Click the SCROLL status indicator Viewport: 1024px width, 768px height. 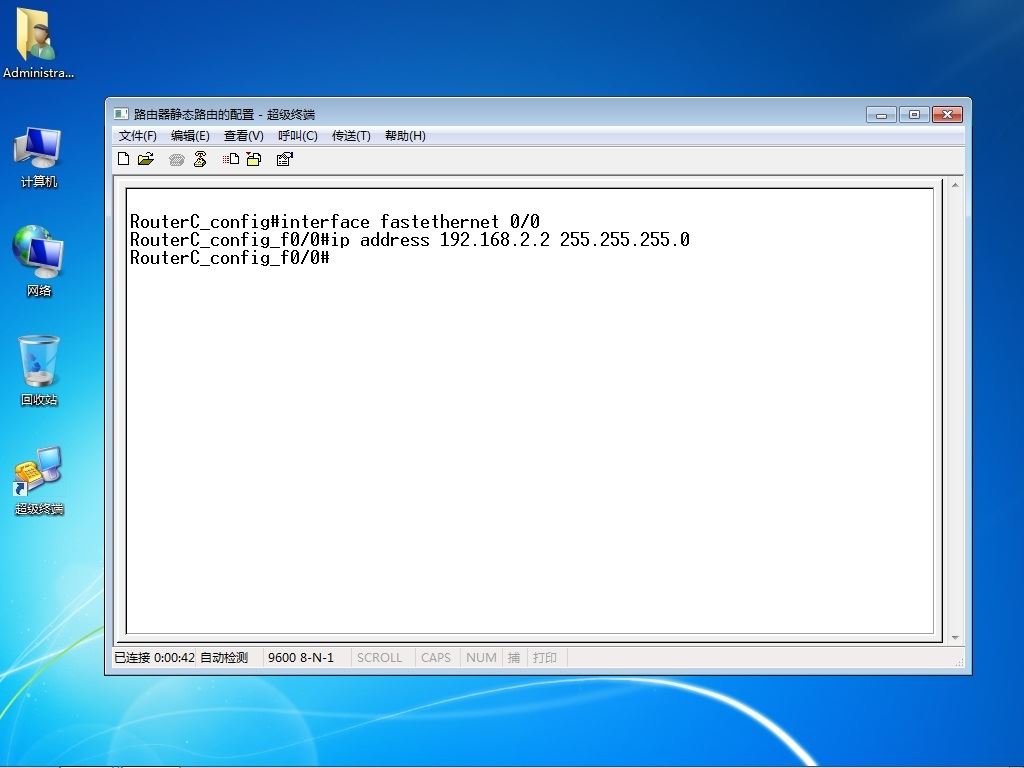tap(379, 658)
